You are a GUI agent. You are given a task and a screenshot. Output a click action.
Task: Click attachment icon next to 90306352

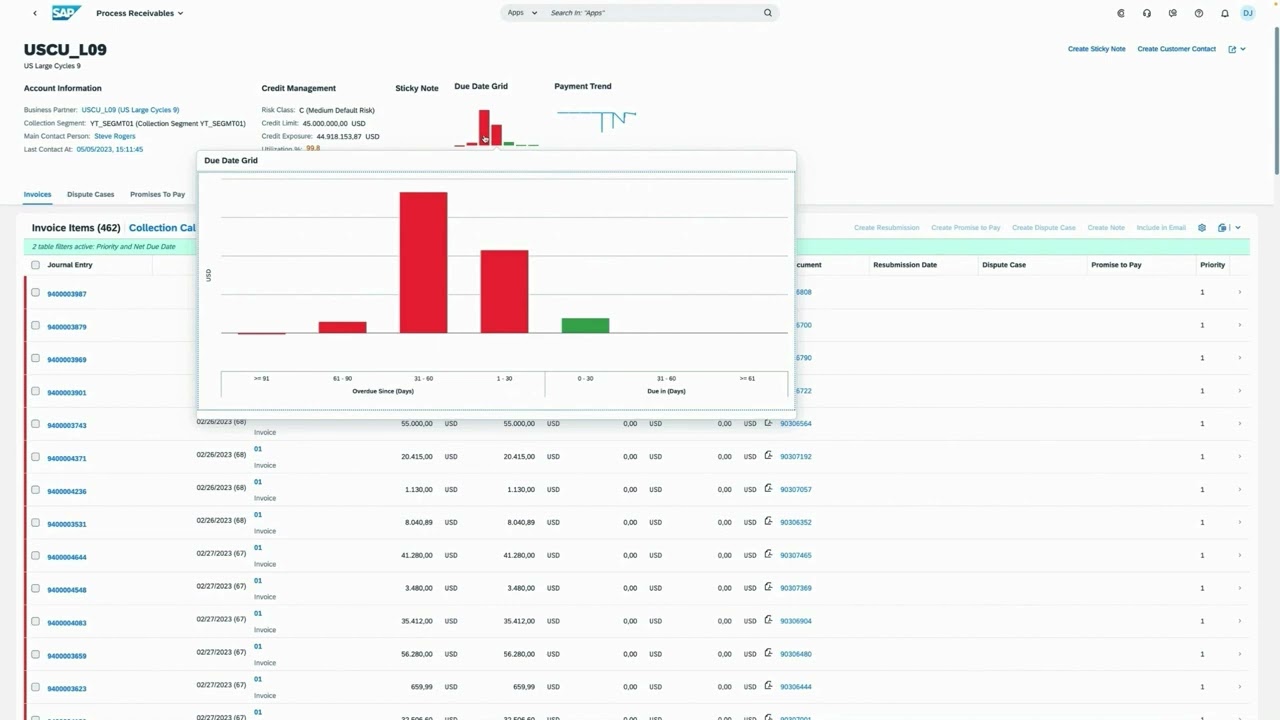tap(768, 522)
